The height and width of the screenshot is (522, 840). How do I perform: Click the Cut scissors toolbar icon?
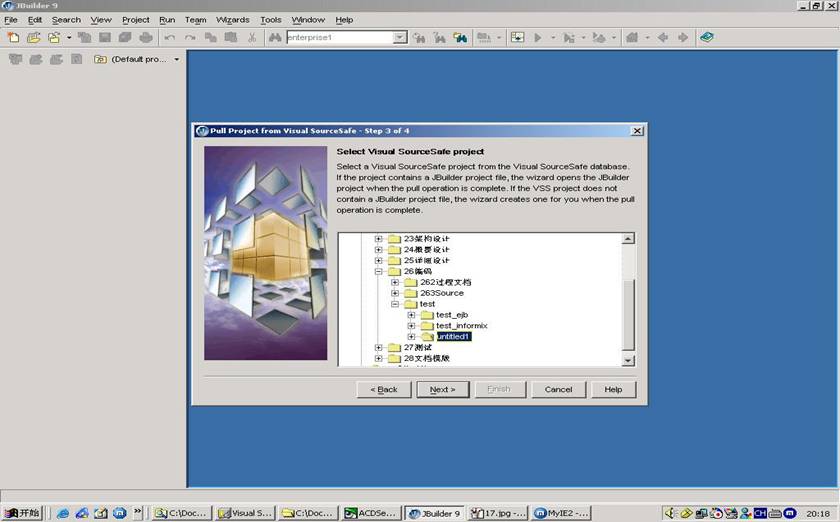pos(252,38)
